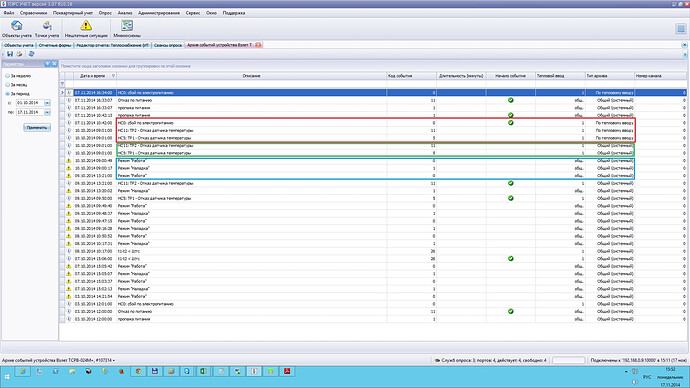The image size is (690, 388).
Task: Select the За период radio option
Action: (7, 94)
